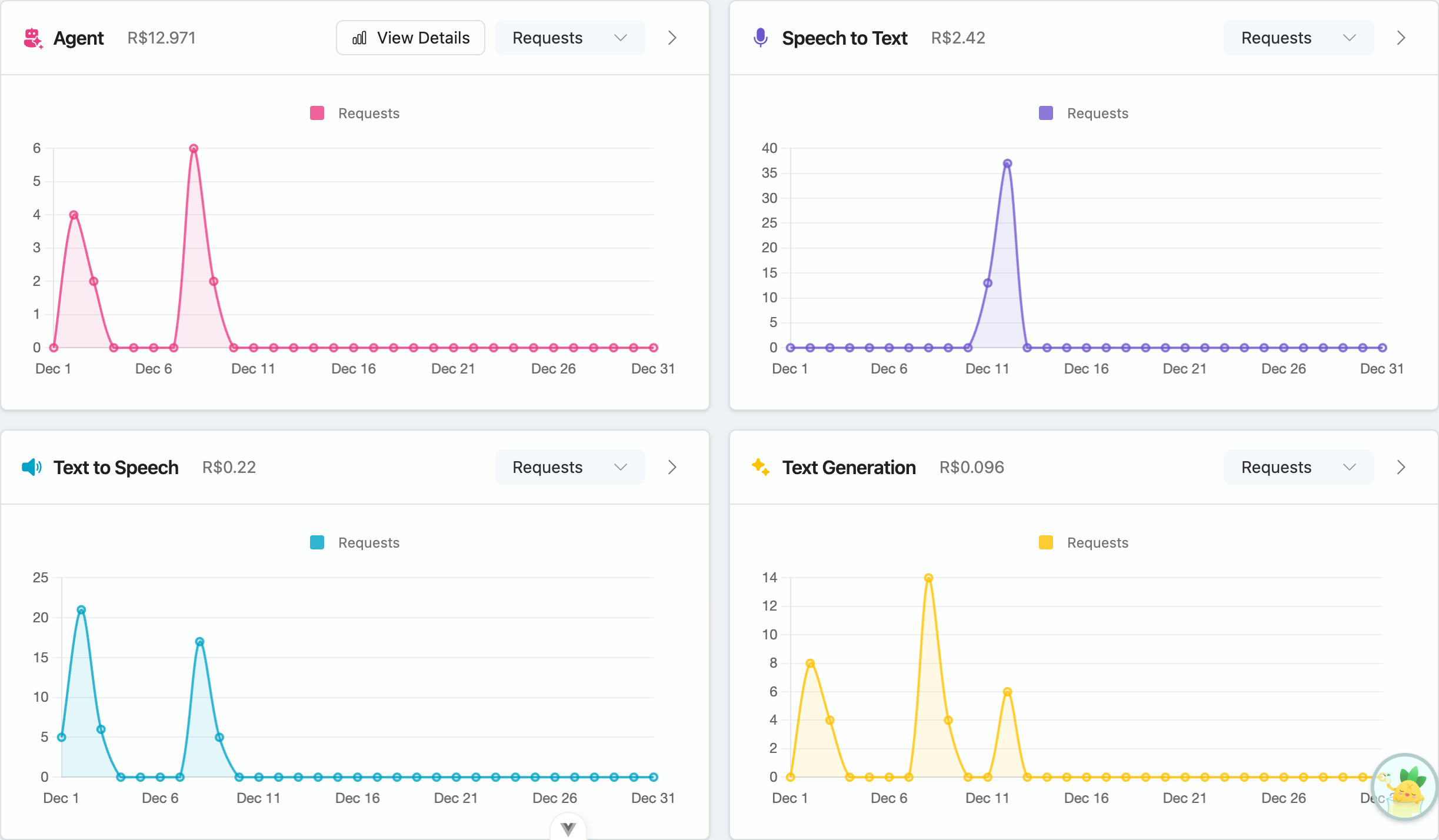Open Requests dropdown in Speech to Text card
This screenshot has height=840, width=1439.
1298,38
